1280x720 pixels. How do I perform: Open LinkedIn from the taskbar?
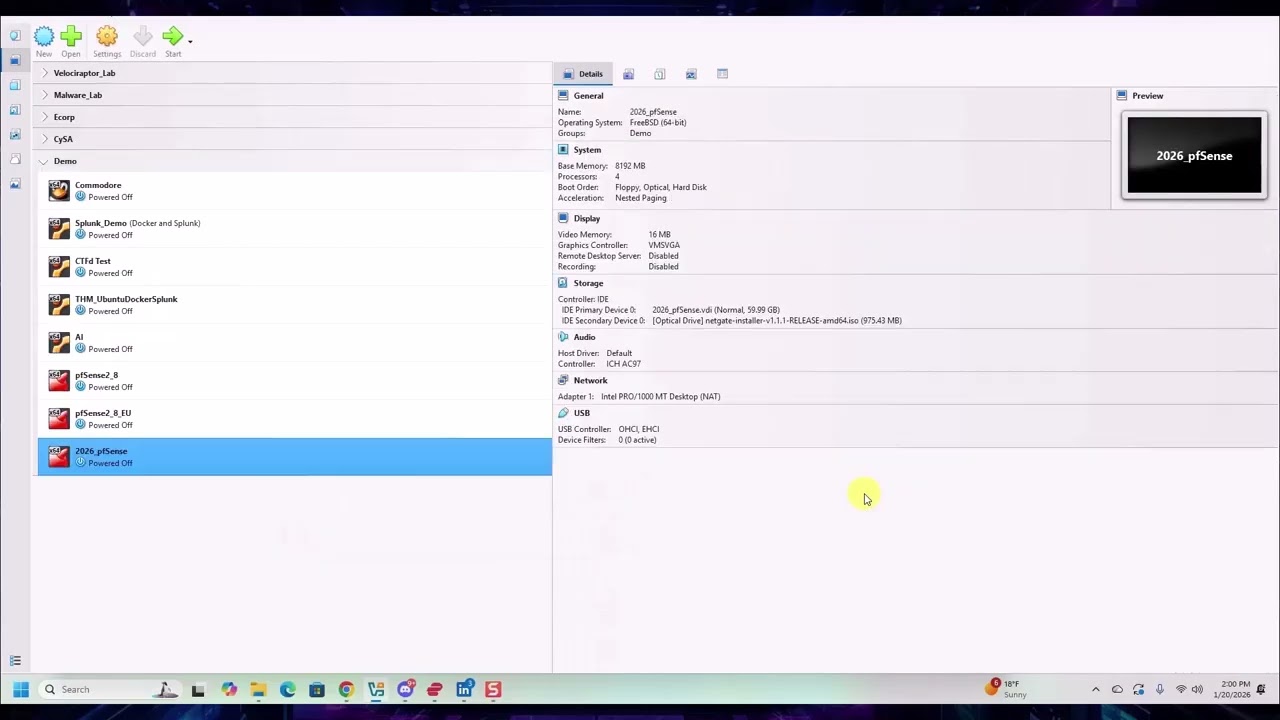pos(464,689)
